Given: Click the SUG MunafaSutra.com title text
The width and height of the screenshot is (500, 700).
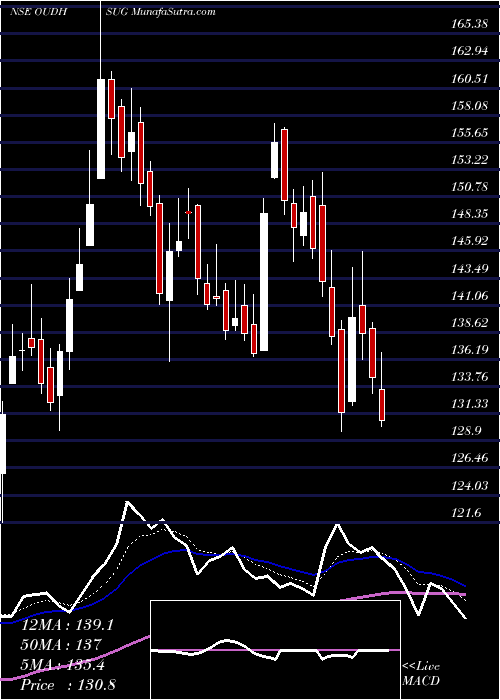Looking at the screenshot, I should [x=161, y=12].
